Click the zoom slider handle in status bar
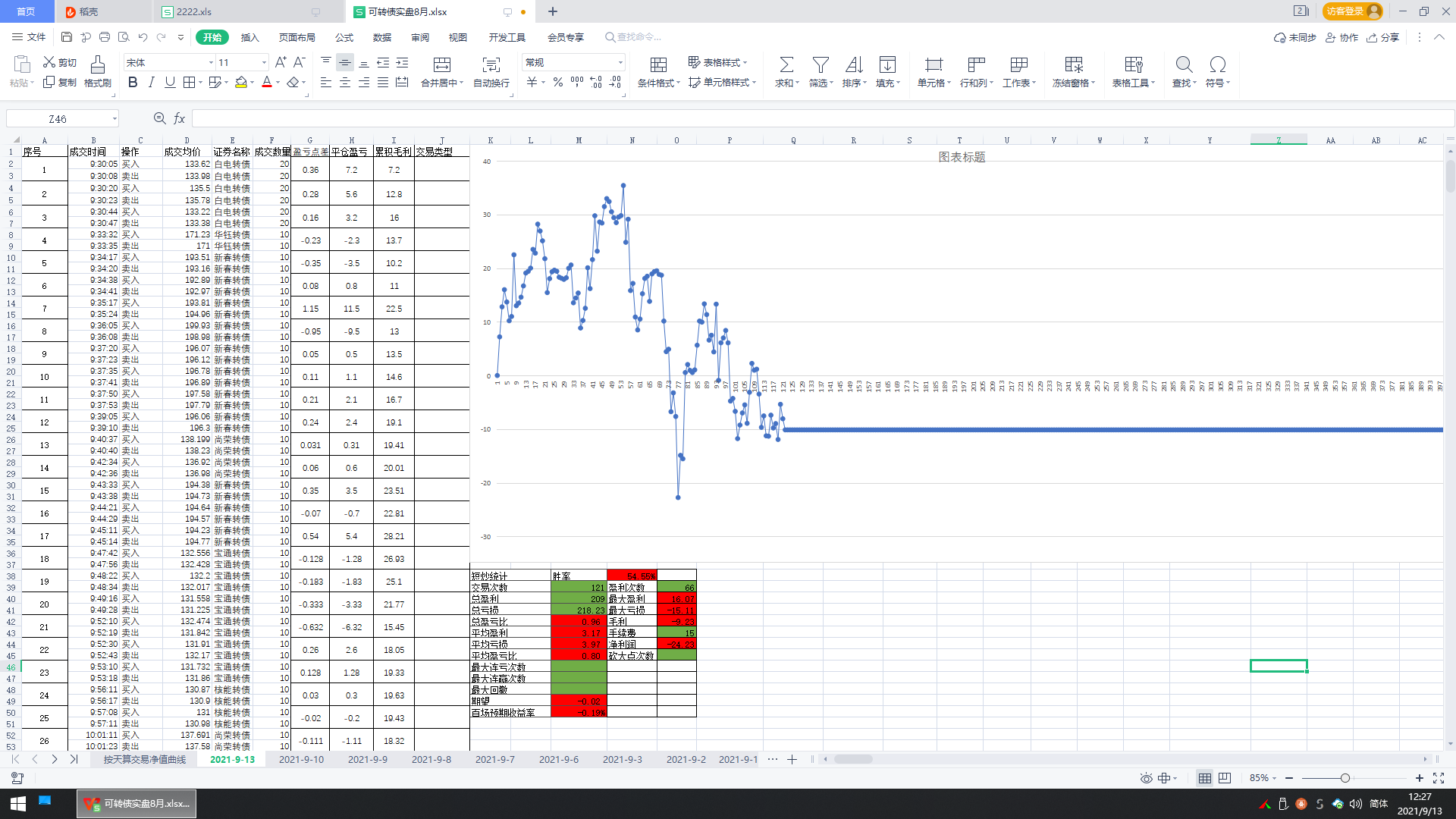The image size is (1456, 819). 1345,778
